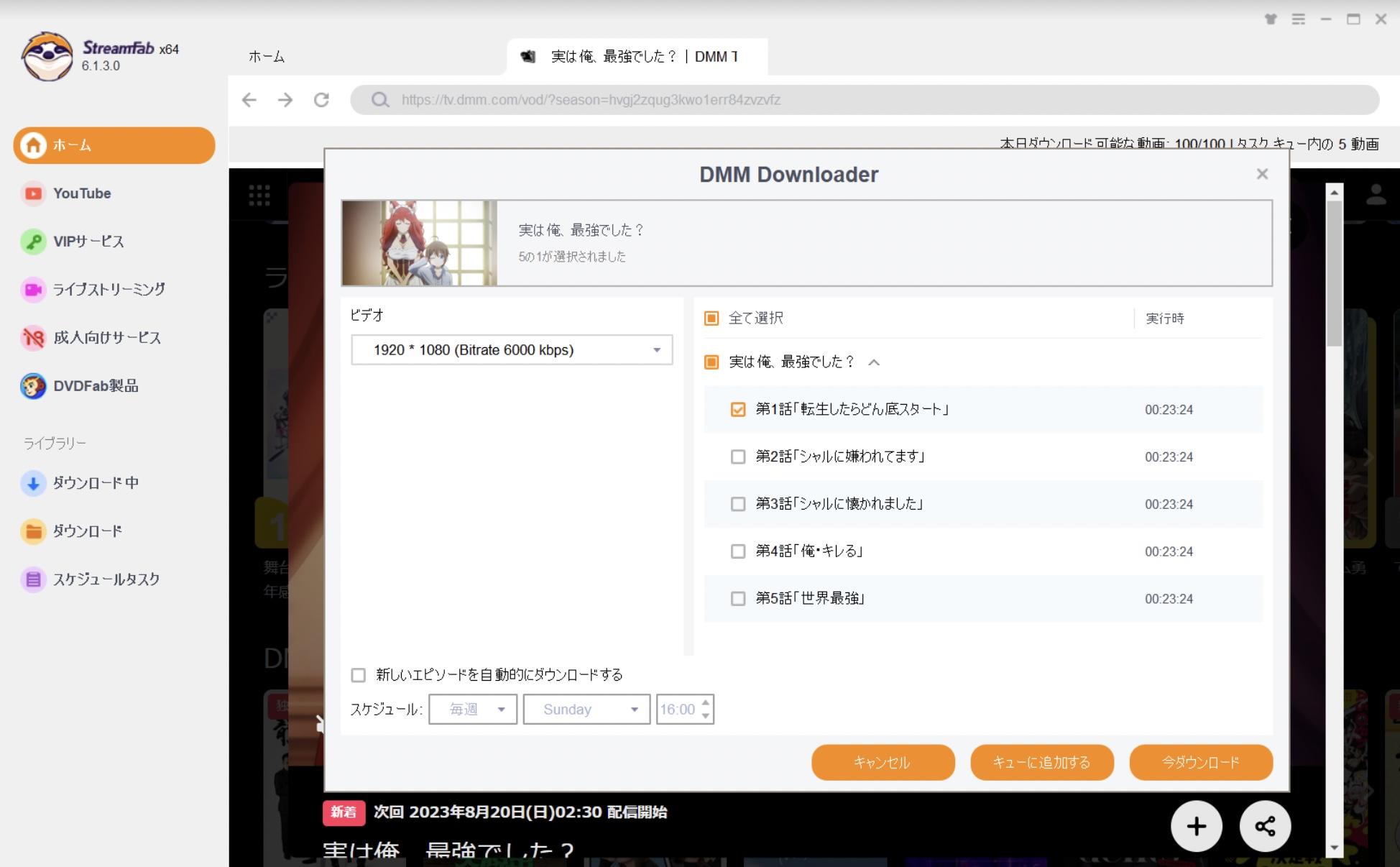Uncheck episode 1 checkbox
The height and width of the screenshot is (867, 1400).
pyautogui.click(x=738, y=409)
